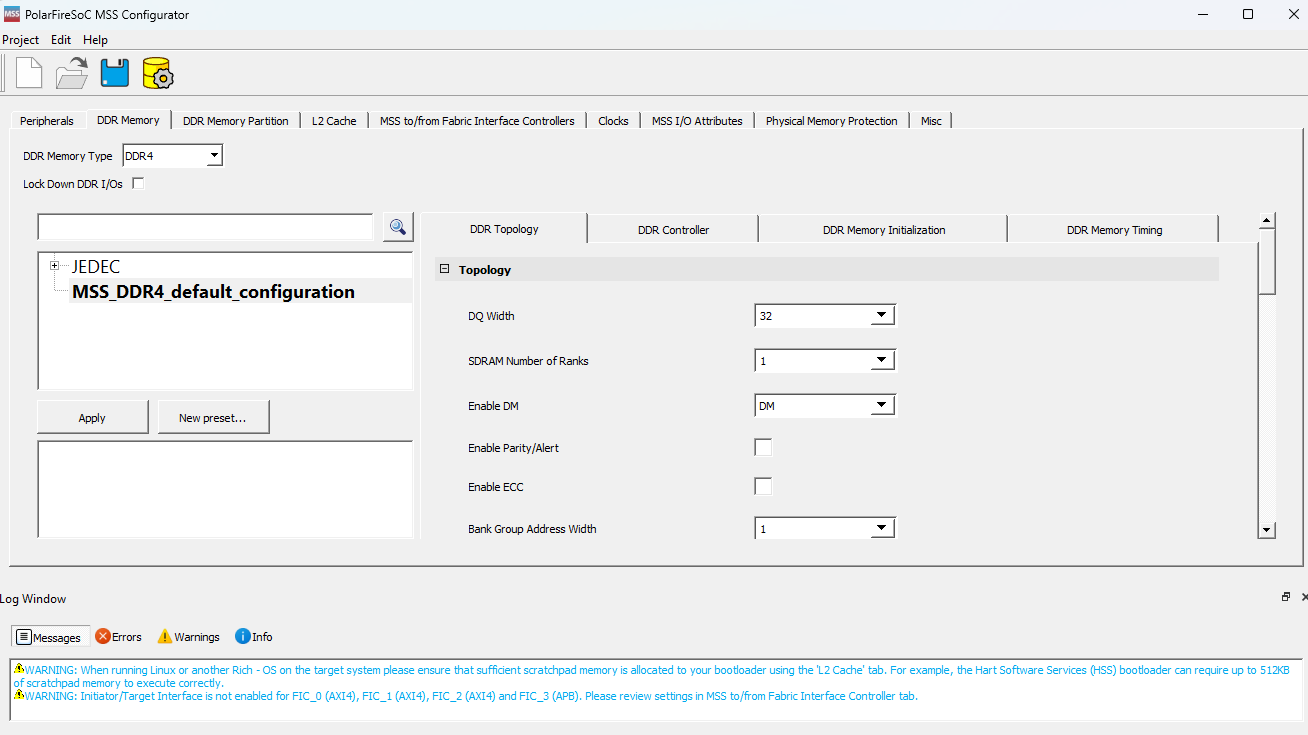Open the DDR Memory Timing sub-tab
Image resolution: width=1308 pixels, height=735 pixels.
pyautogui.click(x=1114, y=230)
